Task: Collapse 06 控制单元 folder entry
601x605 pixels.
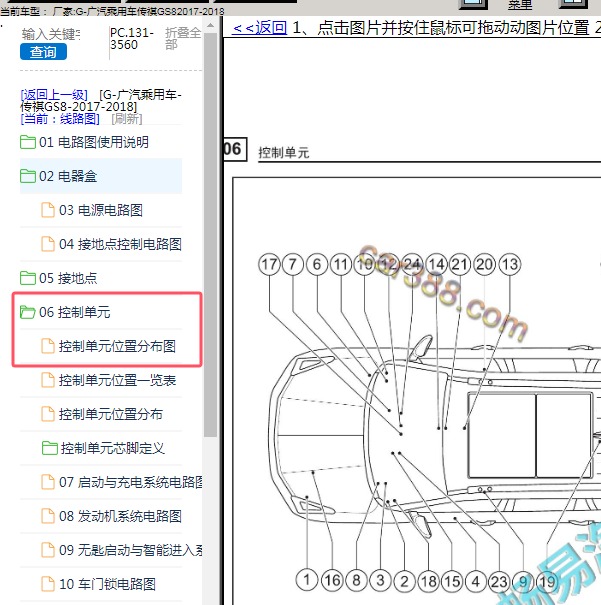Action: click(74, 312)
